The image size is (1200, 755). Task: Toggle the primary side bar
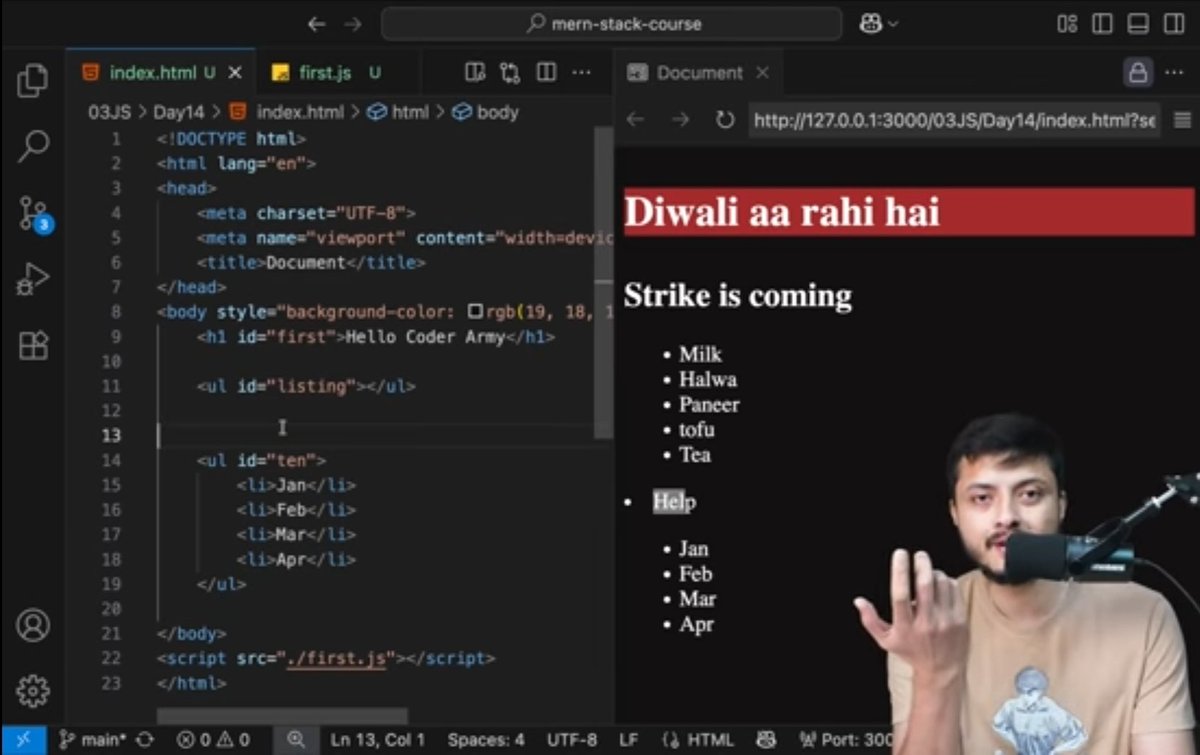[1103, 23]
